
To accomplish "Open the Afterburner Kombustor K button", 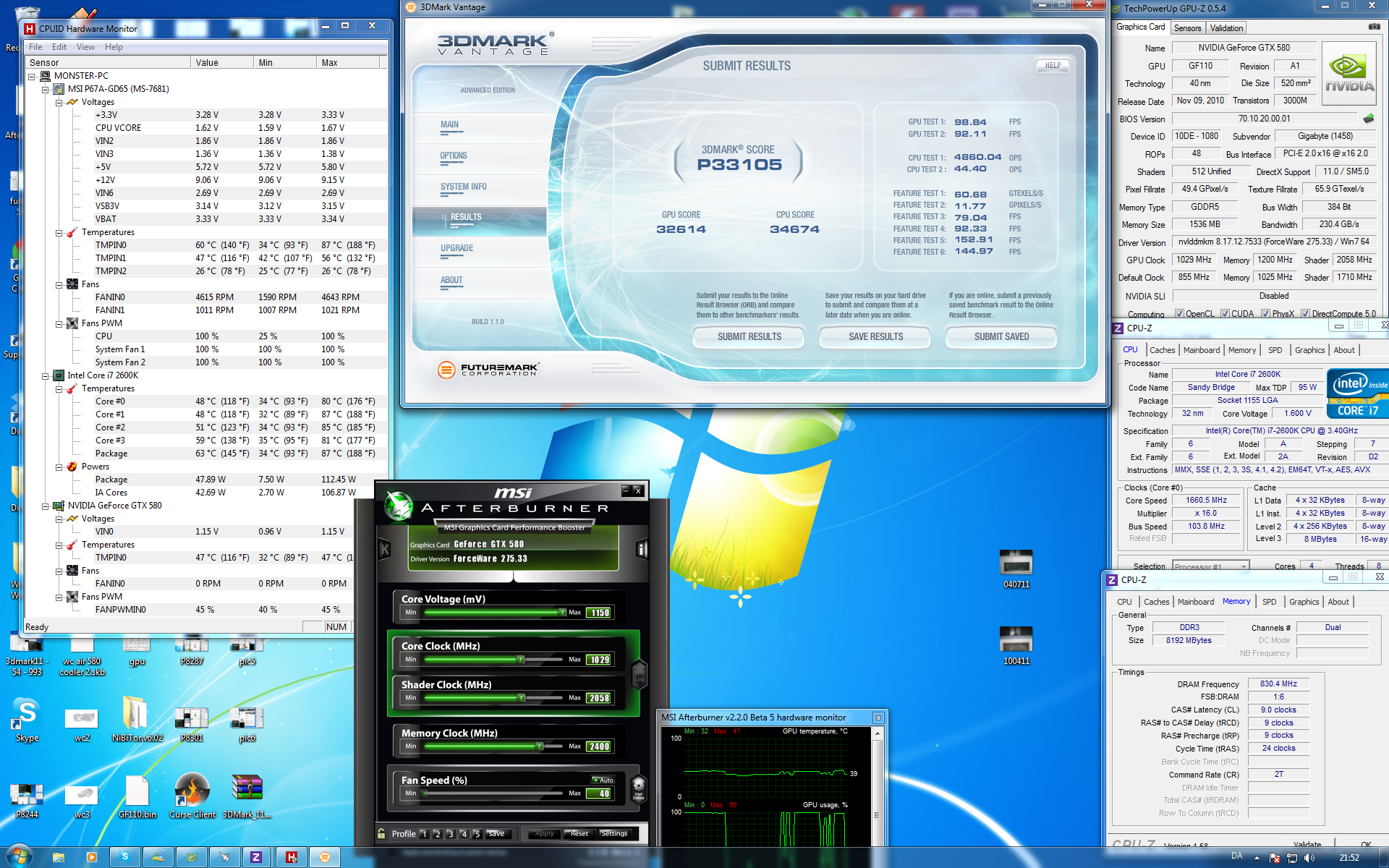I will coord(385,550).
